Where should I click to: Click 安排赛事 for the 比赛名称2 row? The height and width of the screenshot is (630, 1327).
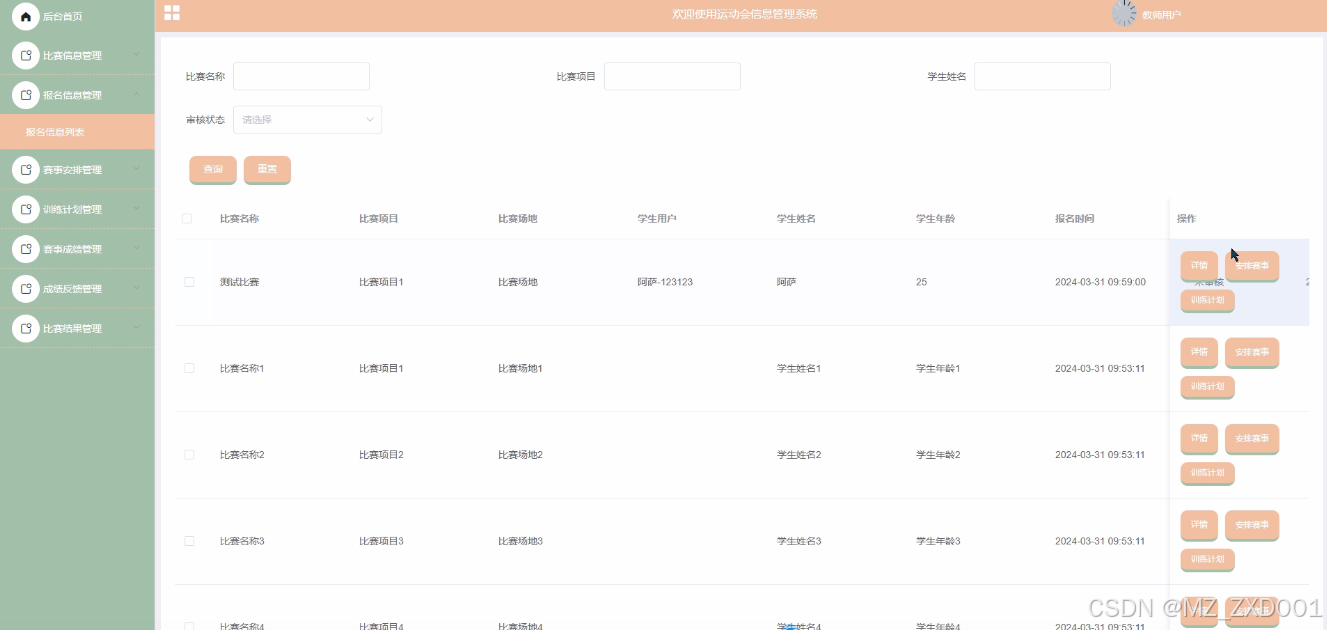(1252, 438)
